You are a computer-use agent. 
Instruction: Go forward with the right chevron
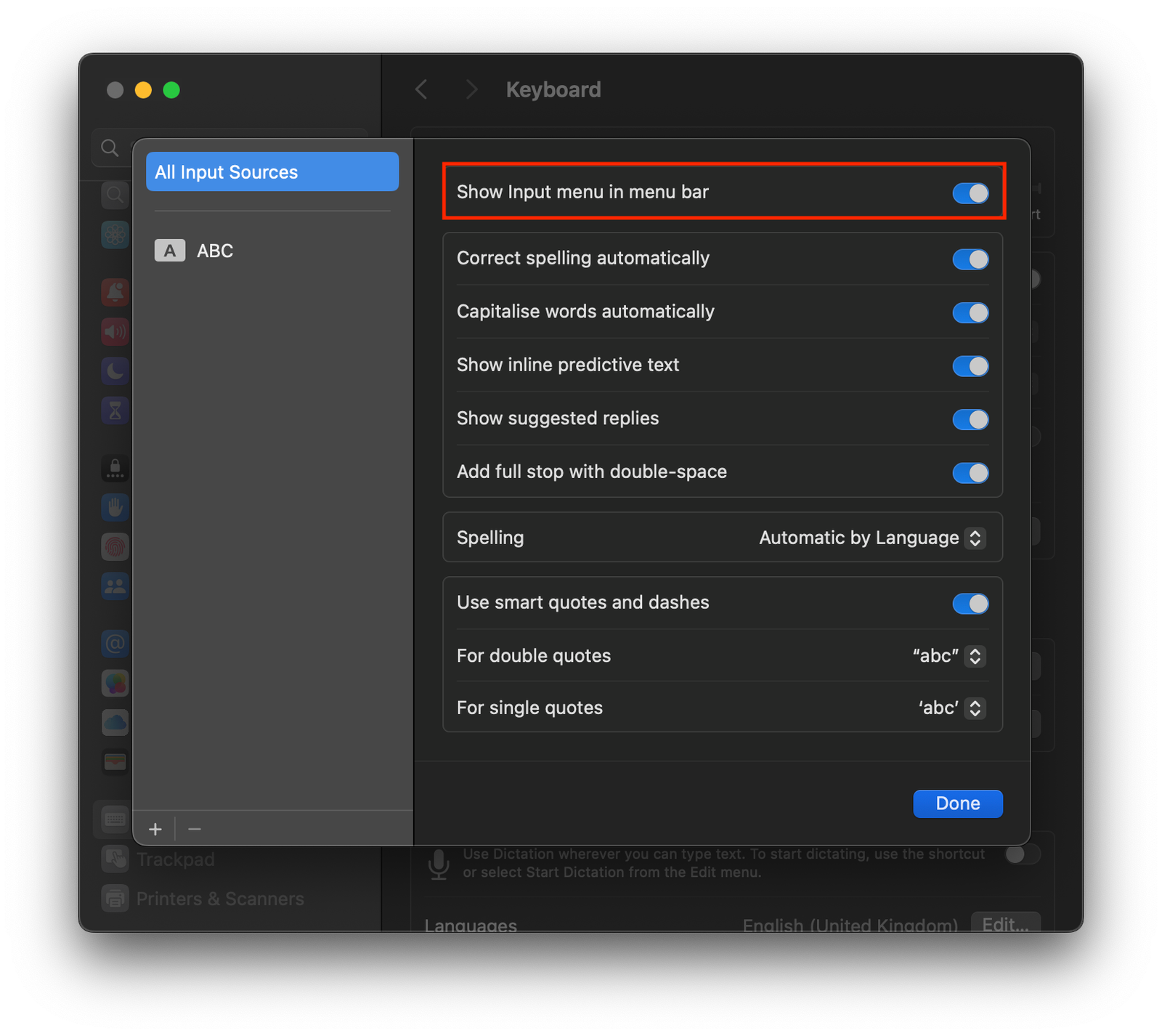[x=471, y=89]
